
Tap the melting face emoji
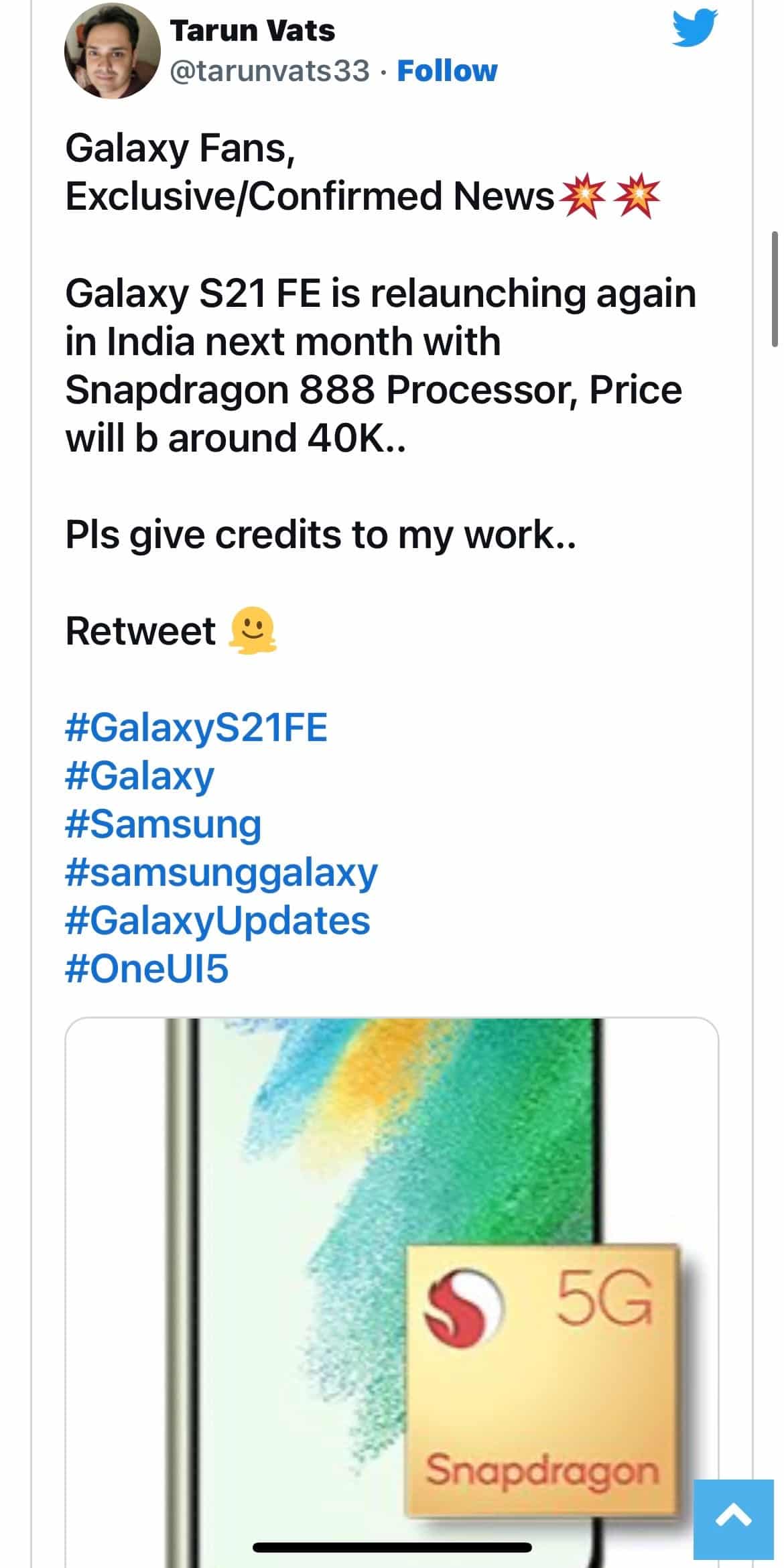(253, 631)
